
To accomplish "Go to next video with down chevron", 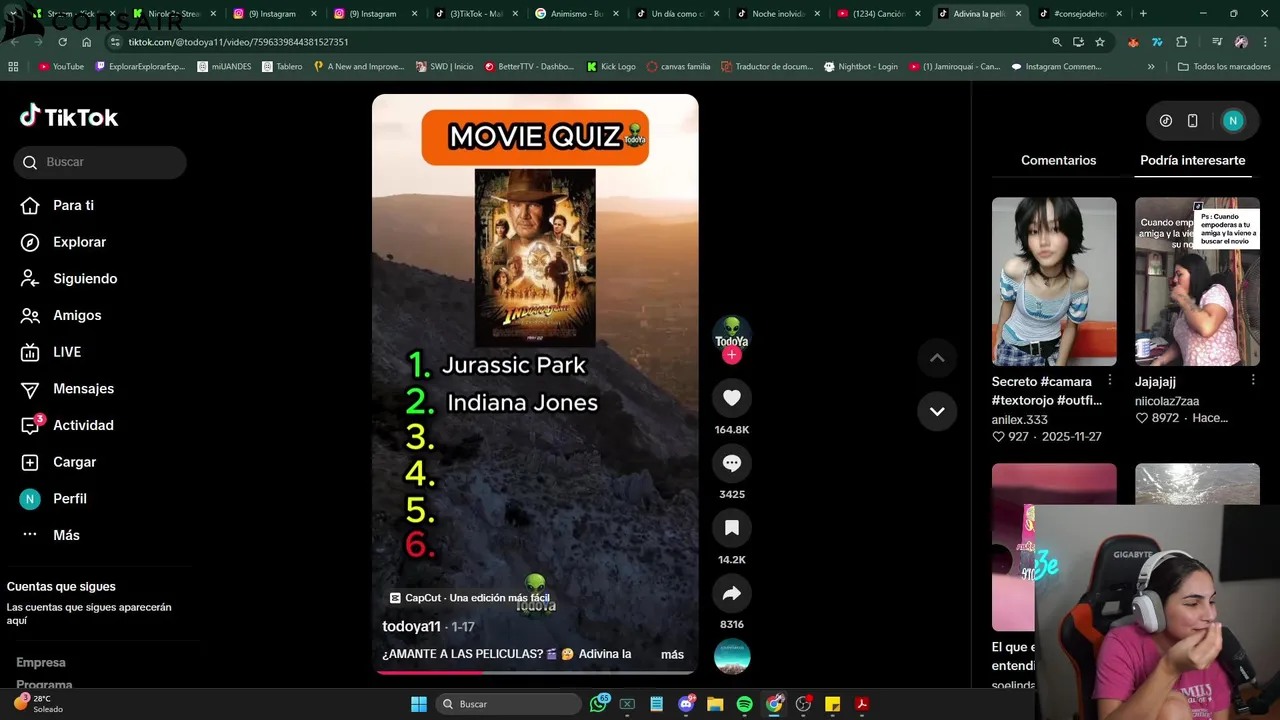I will 937,411.
